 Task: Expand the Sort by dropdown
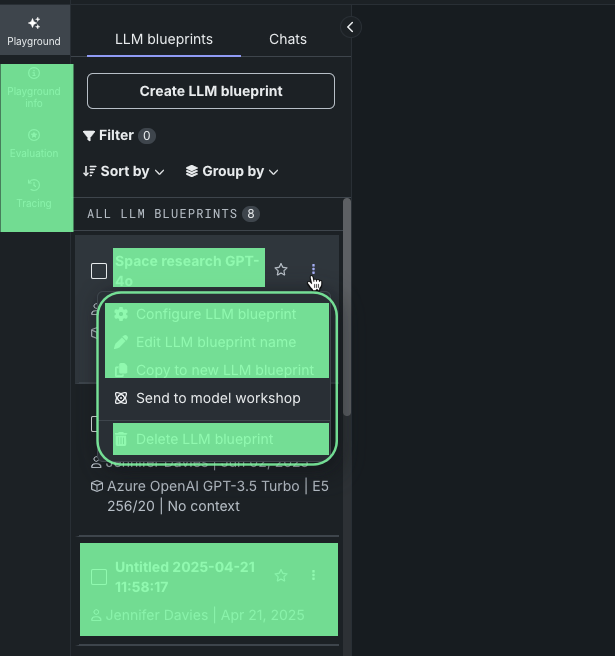123,172
